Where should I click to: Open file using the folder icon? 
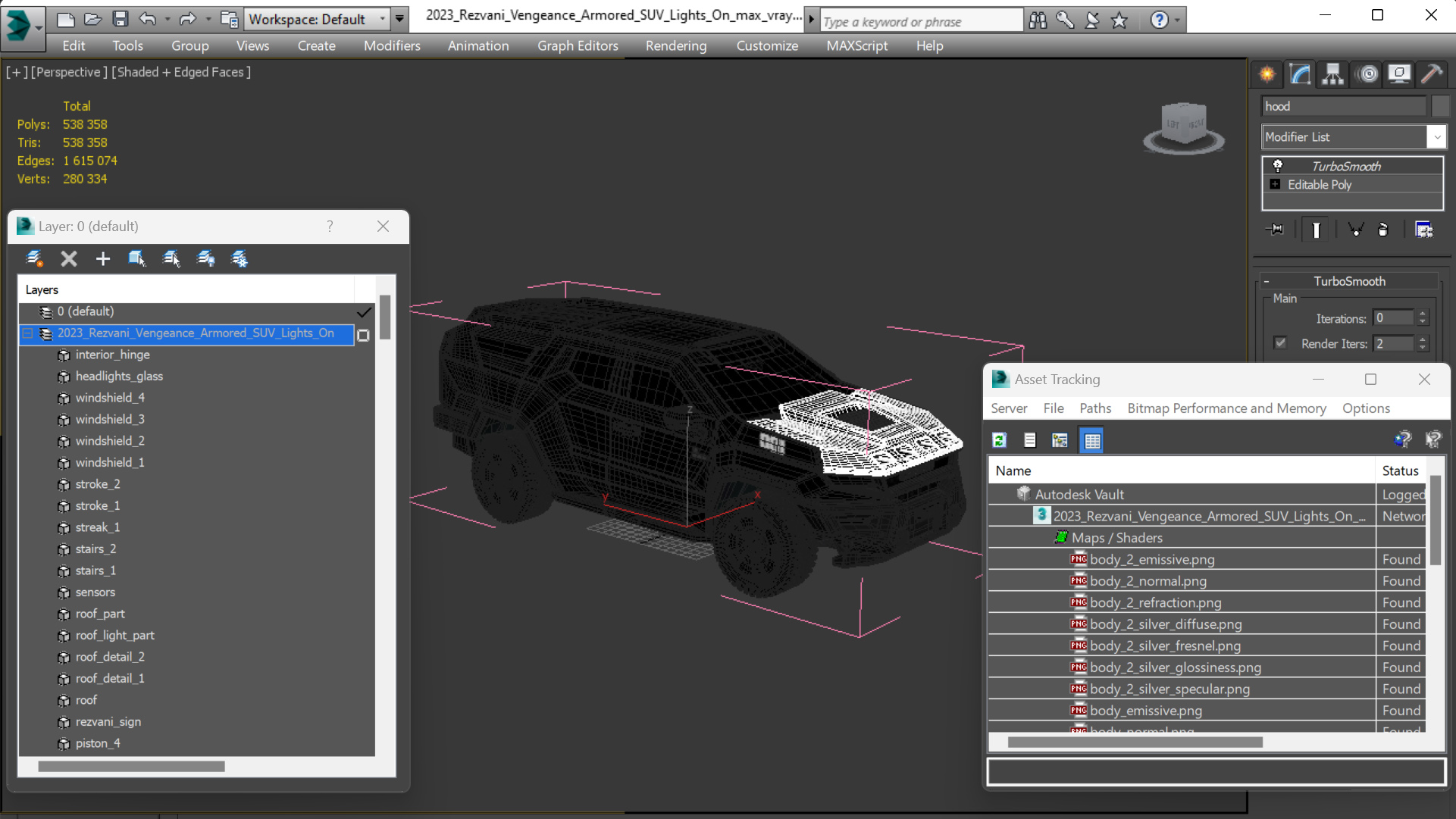click(92, 19)
